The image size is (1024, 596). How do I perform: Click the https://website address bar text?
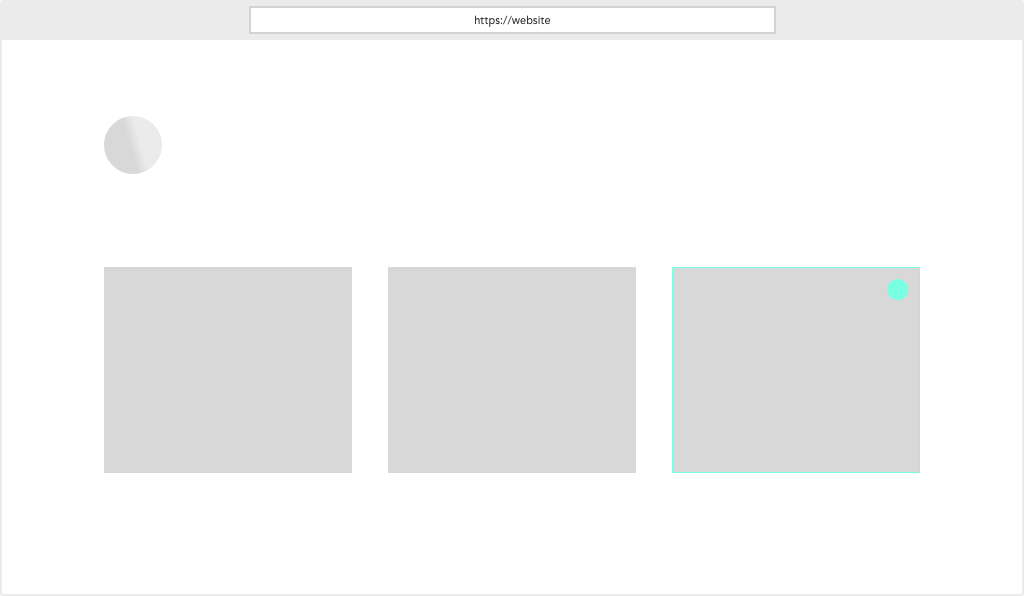point(512,19)
